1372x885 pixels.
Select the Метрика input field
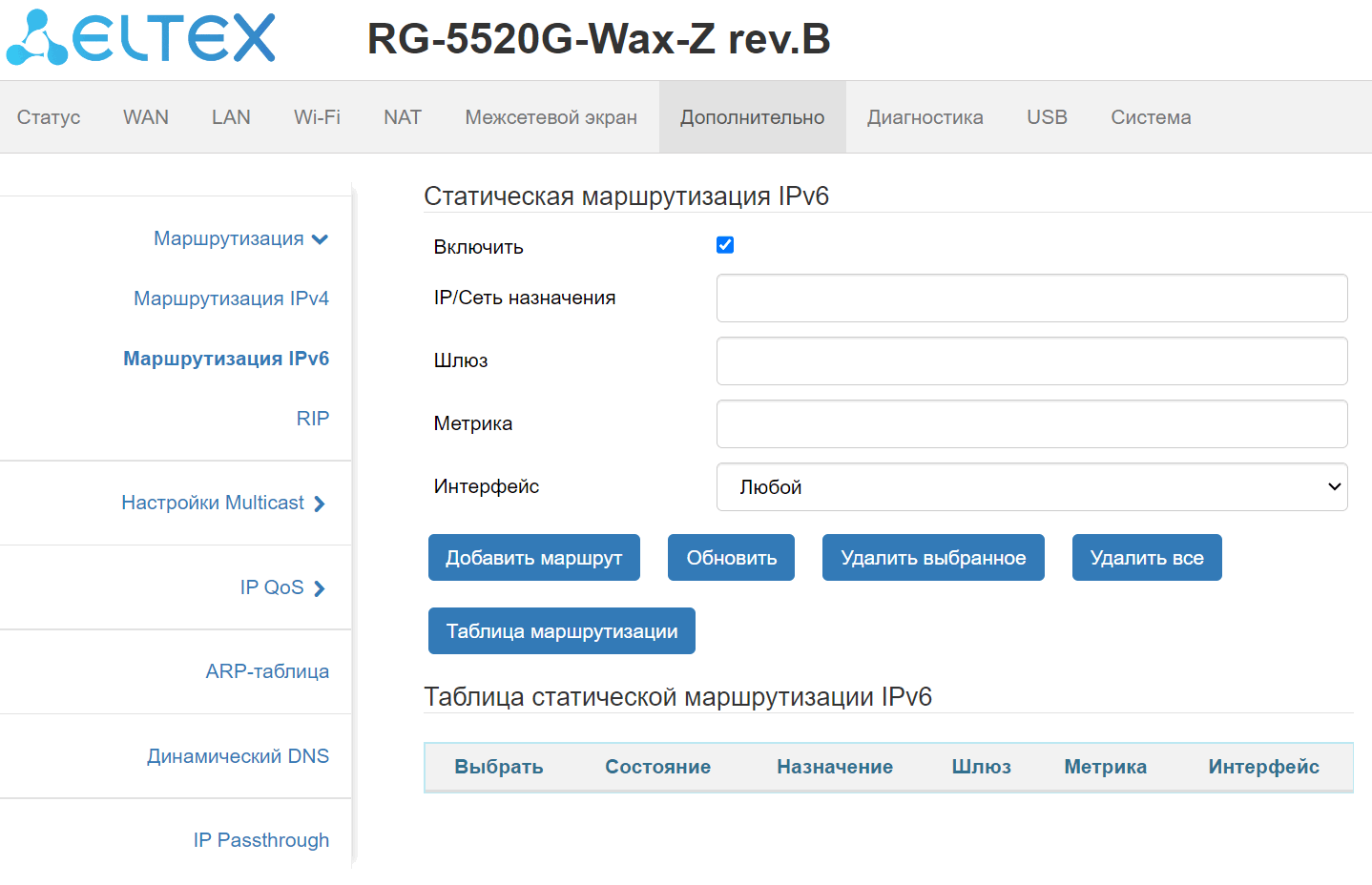pyautogui.click(x=1031, y=424)
